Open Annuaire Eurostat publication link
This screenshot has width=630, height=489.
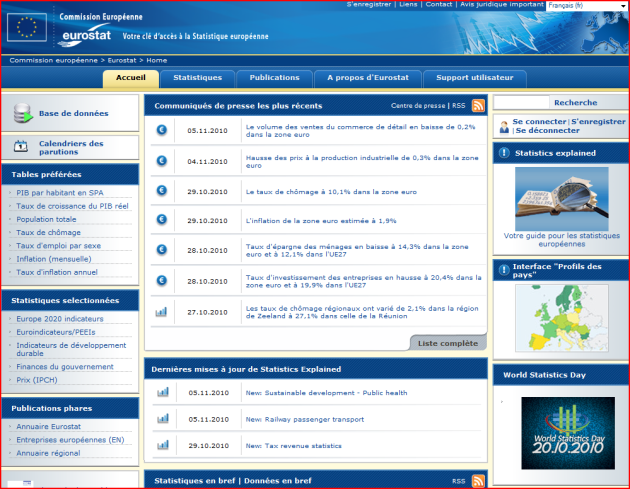click(49, 427)
